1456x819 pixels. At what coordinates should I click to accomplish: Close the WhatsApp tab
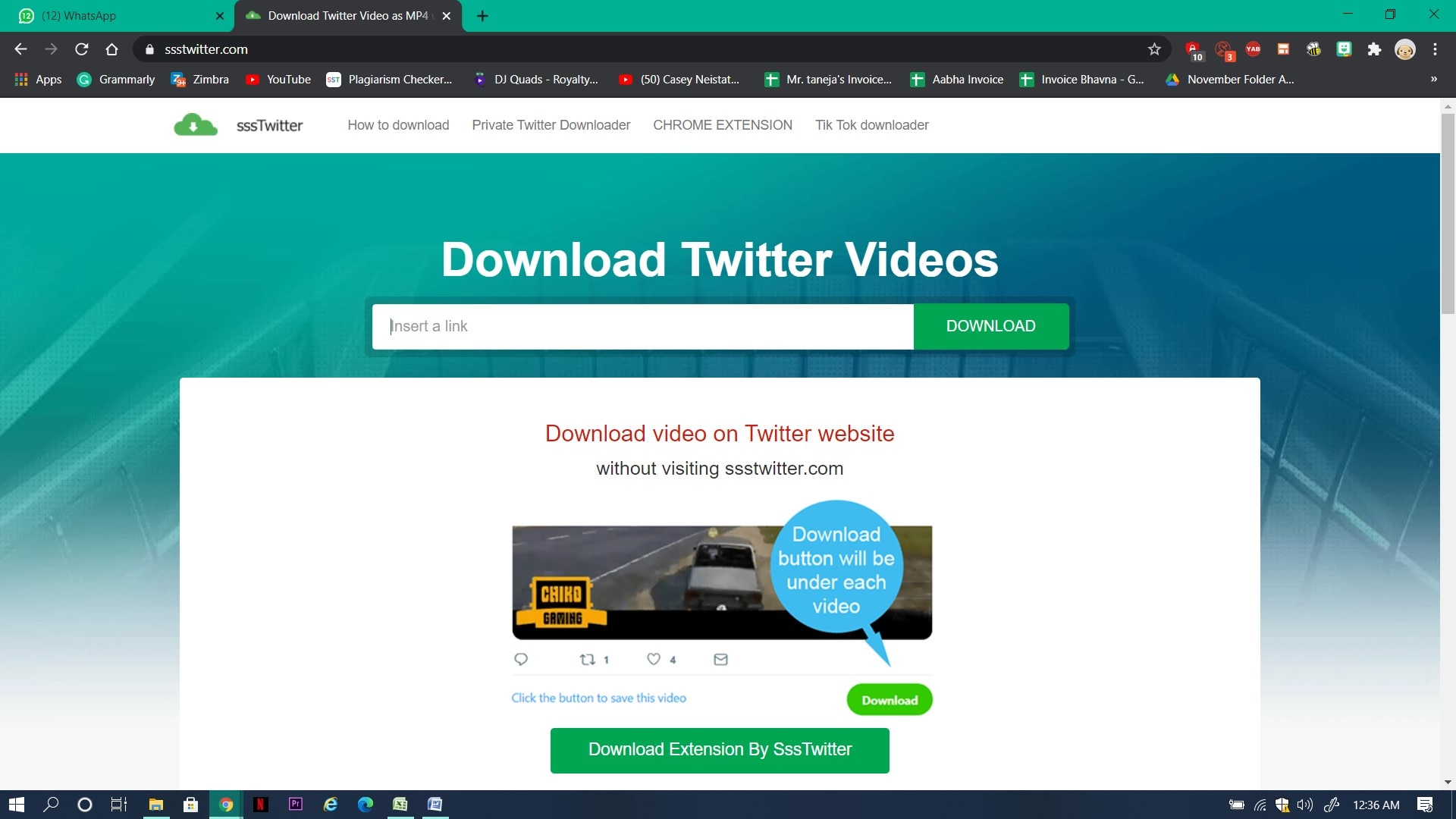220,16
